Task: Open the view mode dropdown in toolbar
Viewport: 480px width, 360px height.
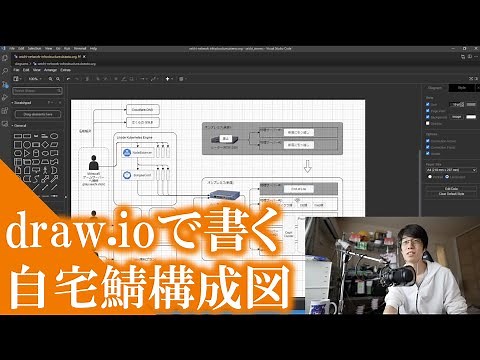Action: pyautogui.click(x=17, y=79)
